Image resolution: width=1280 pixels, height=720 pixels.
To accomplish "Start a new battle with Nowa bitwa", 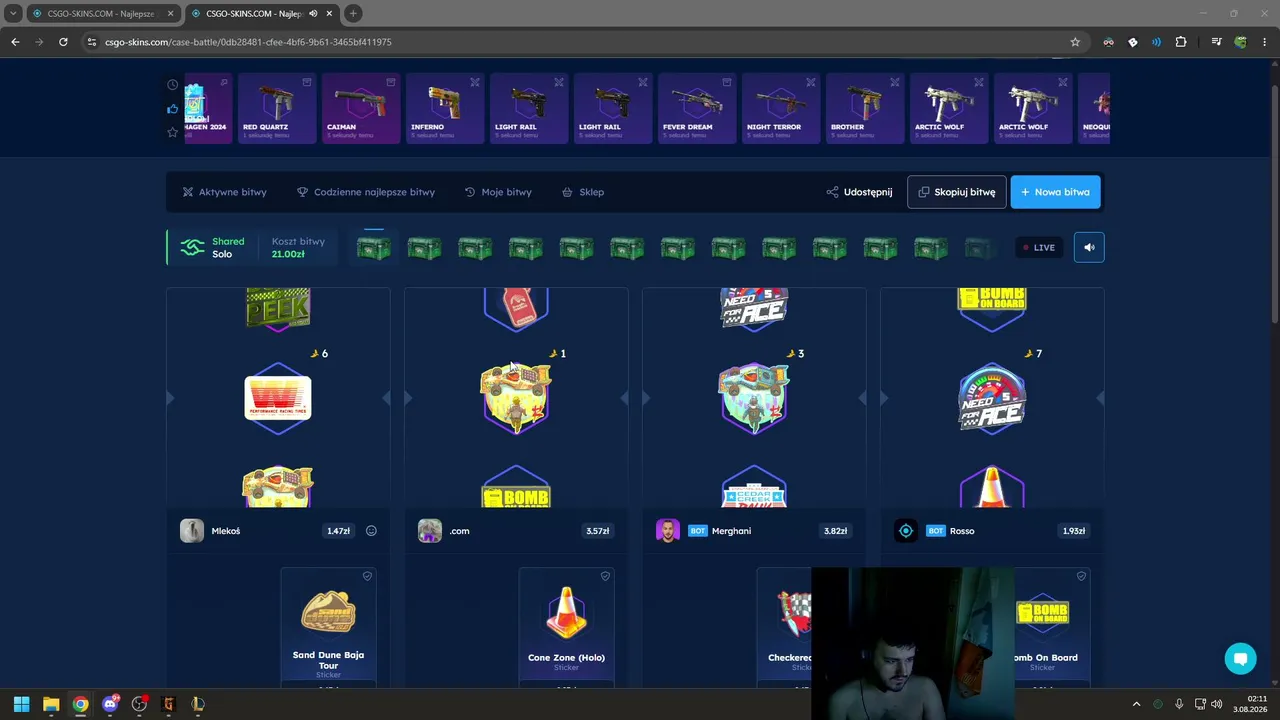I will point(1055,192).
